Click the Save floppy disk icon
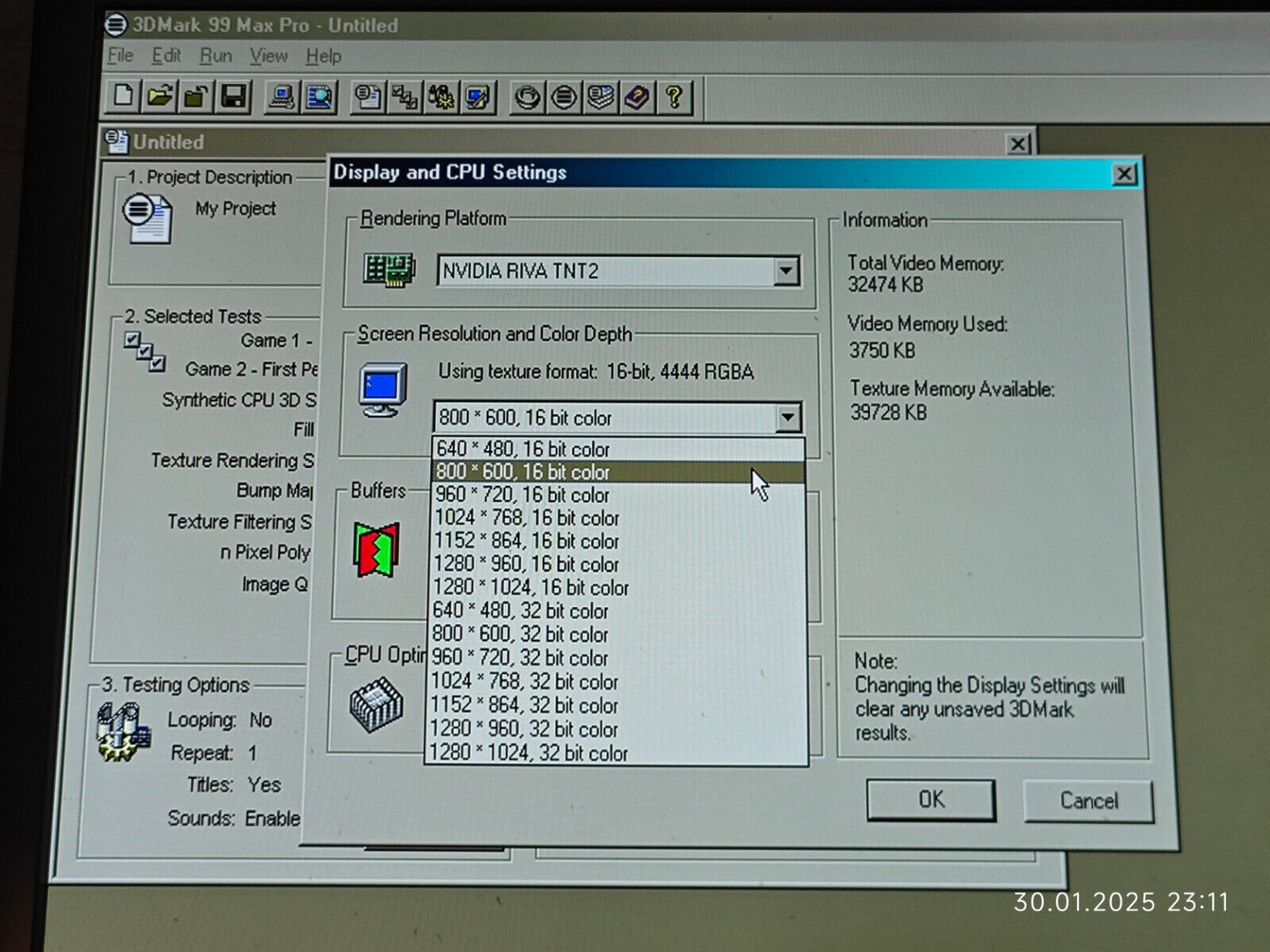The image size is (1270, 952). pos(233,98)
